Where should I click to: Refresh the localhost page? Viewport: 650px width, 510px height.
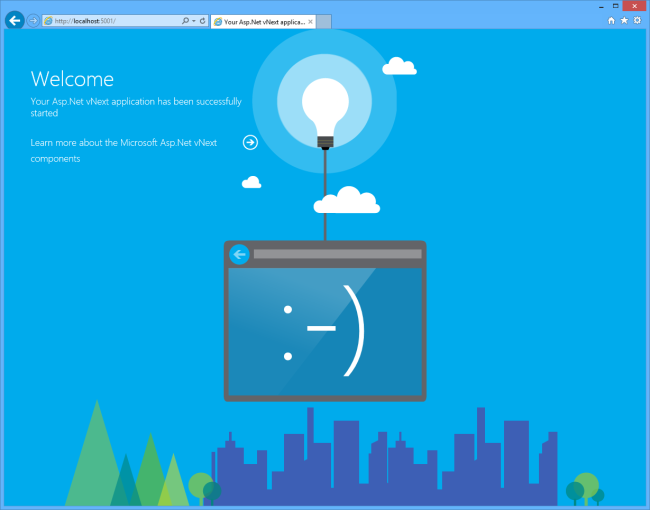tap(203, 20)
